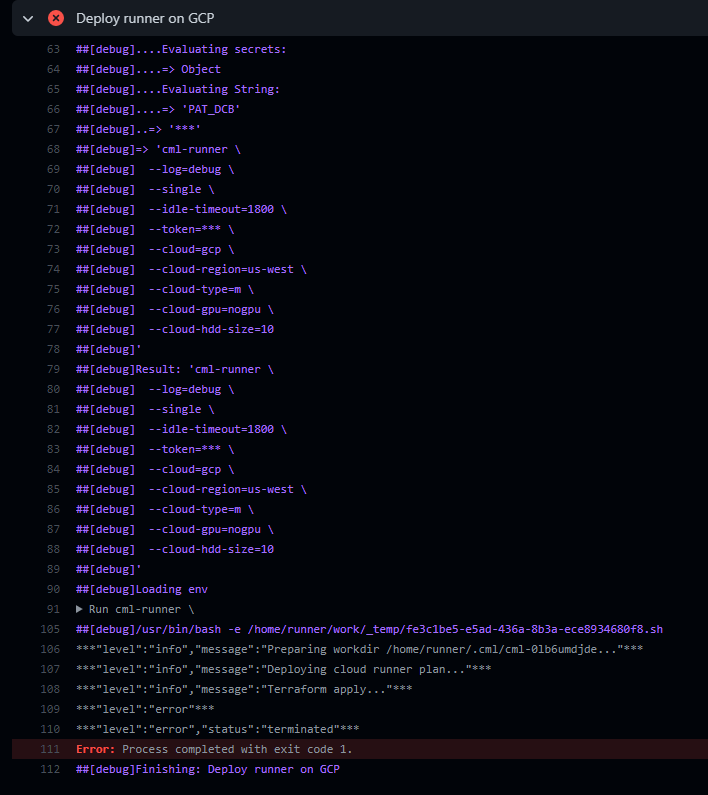
Task: Click the 'Finishing: Deploy runner on GCP' line
Action: coord(208,769)
